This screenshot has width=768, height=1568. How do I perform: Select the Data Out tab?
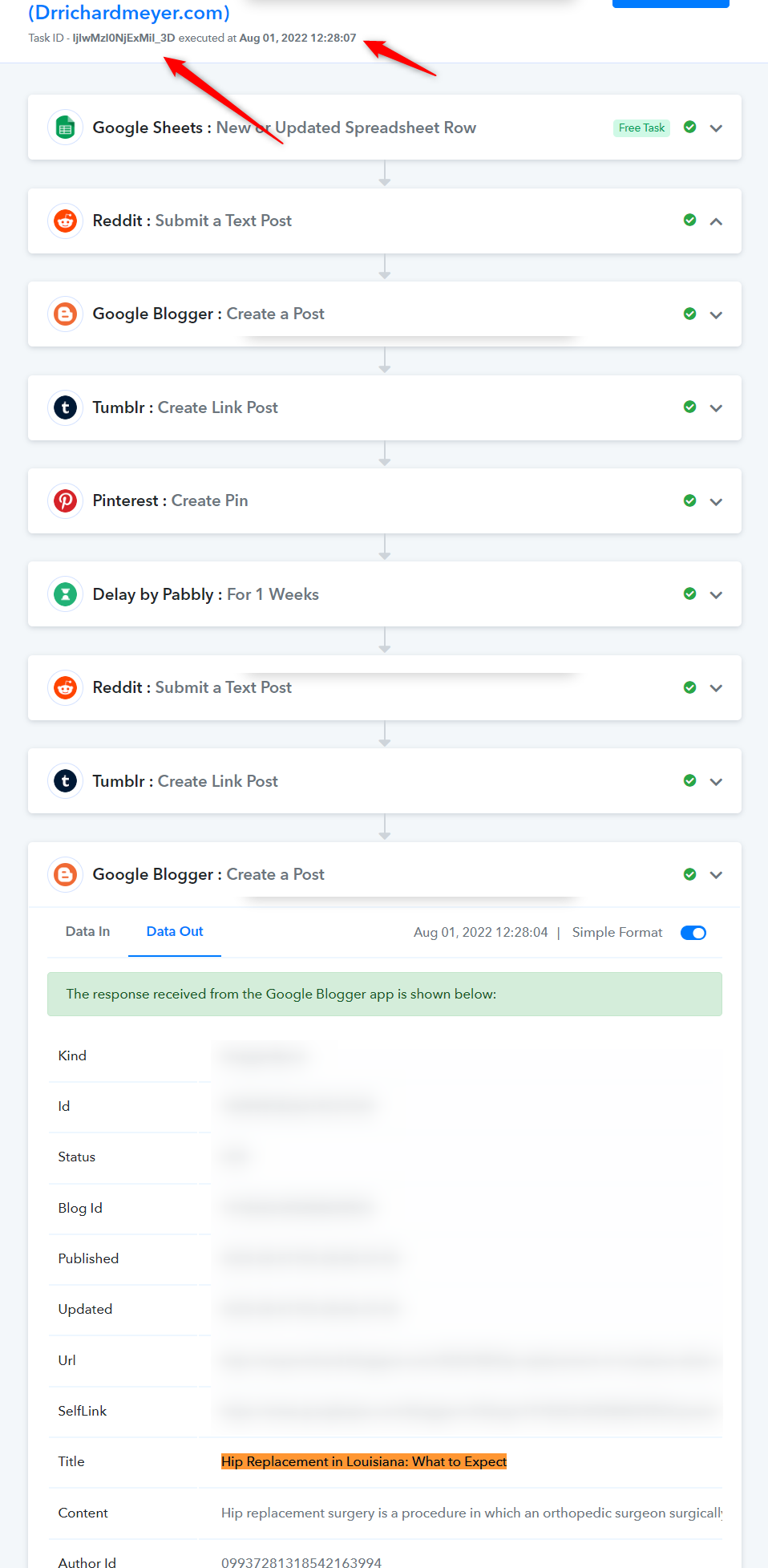tap(175, 931)
